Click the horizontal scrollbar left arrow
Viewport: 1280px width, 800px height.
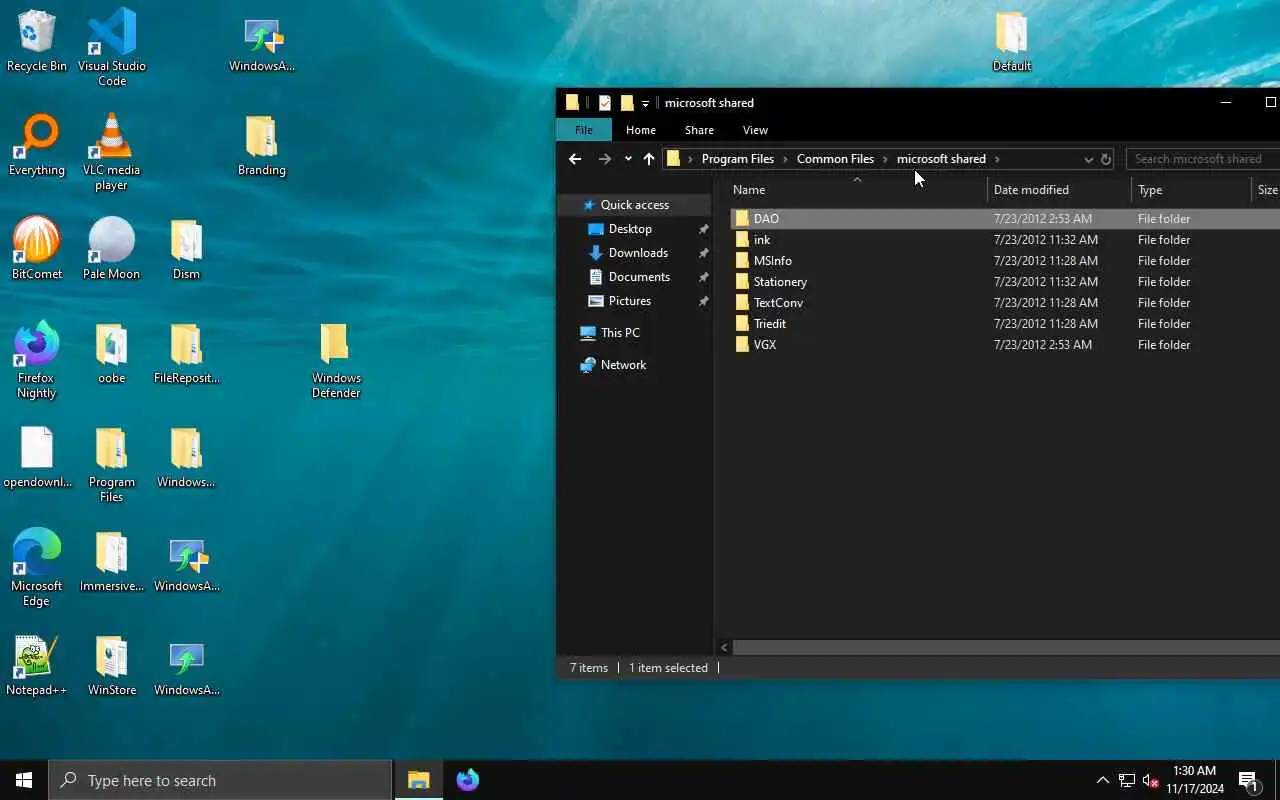click(x=724, y=647)
